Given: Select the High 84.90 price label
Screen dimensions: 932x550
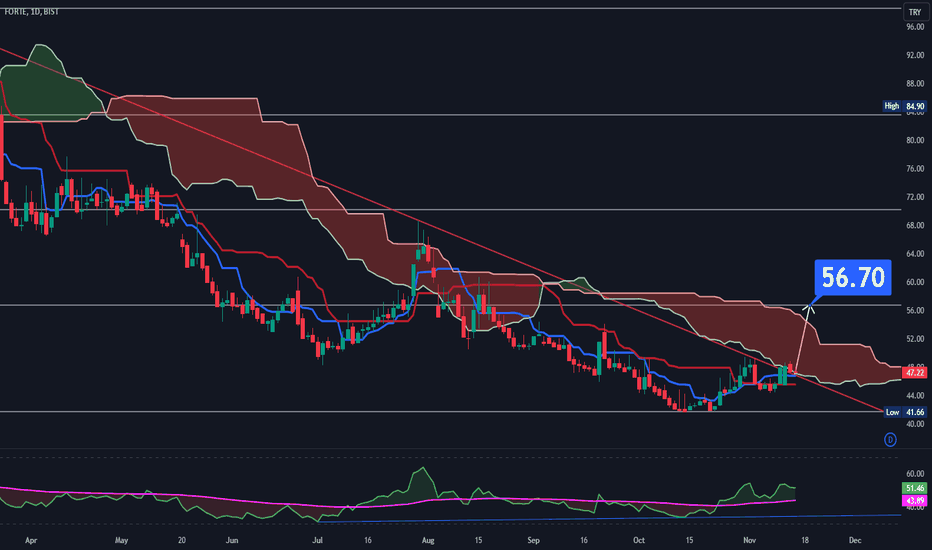Looking at the screenshot, I should (x=904, y=106).
